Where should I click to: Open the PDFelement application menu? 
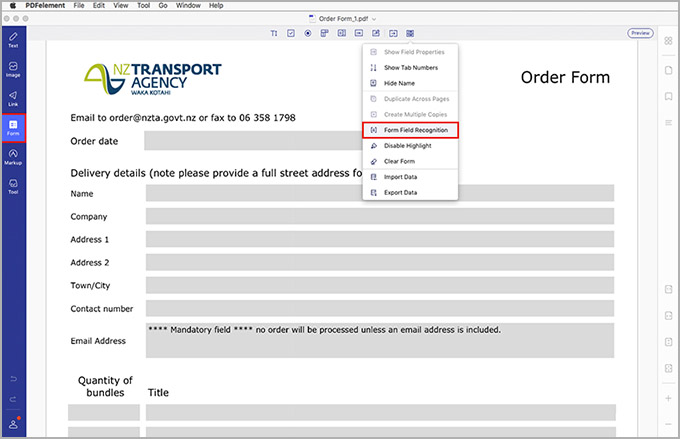point(45,6)
